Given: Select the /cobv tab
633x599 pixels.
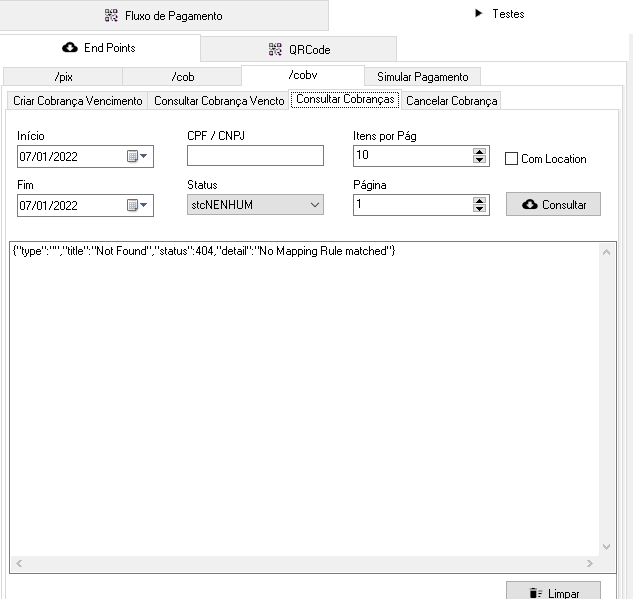Looking at the screenshot, I should [303, 75].
